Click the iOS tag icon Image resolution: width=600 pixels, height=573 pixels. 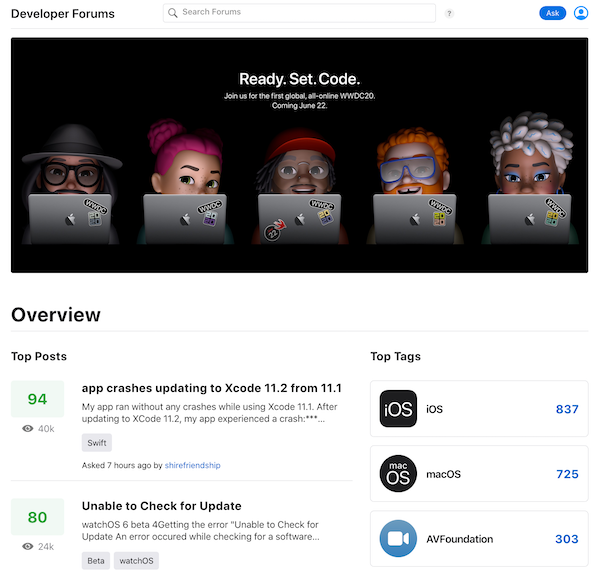point(398,409)
